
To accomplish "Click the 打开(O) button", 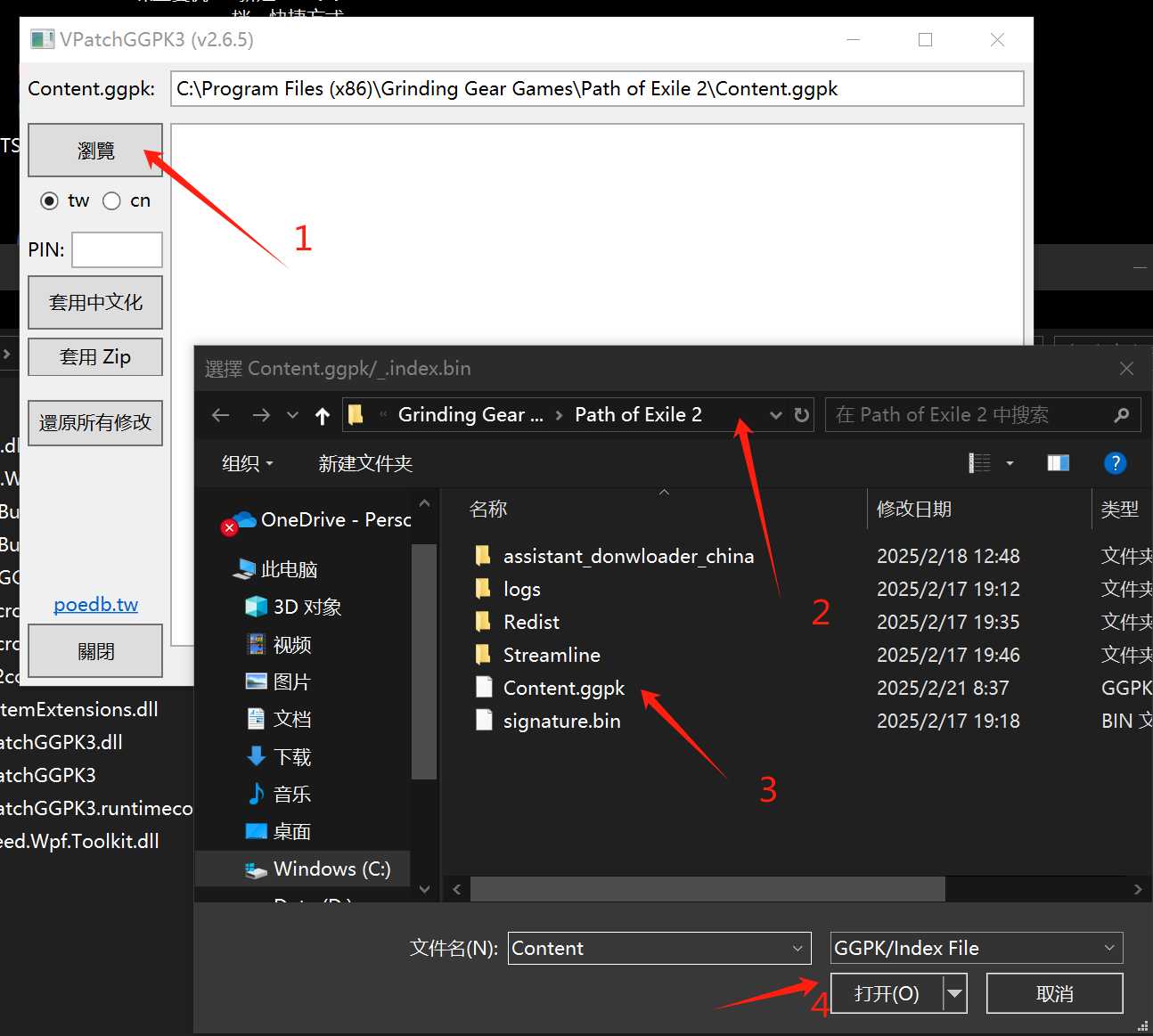I will pos(887,994).
